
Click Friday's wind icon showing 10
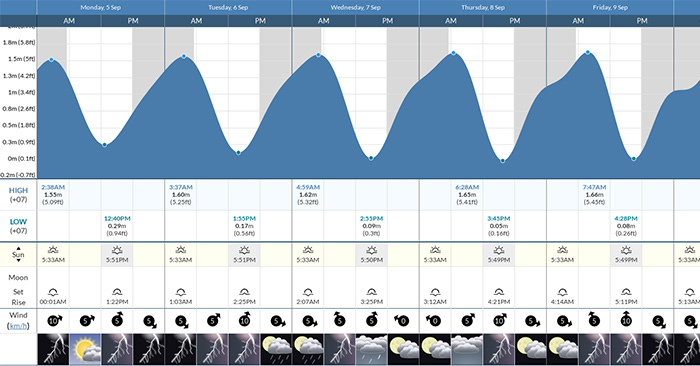626,319
